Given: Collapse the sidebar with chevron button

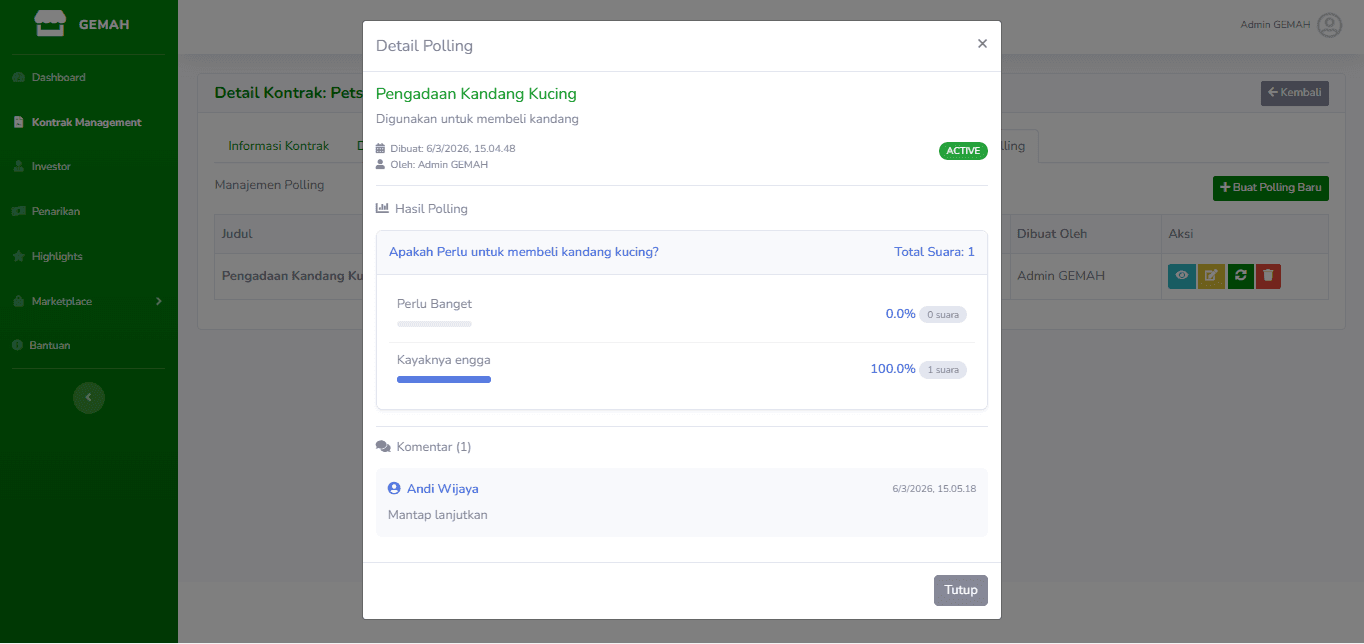Looking at the screenshot, I should tap(88, 398).
